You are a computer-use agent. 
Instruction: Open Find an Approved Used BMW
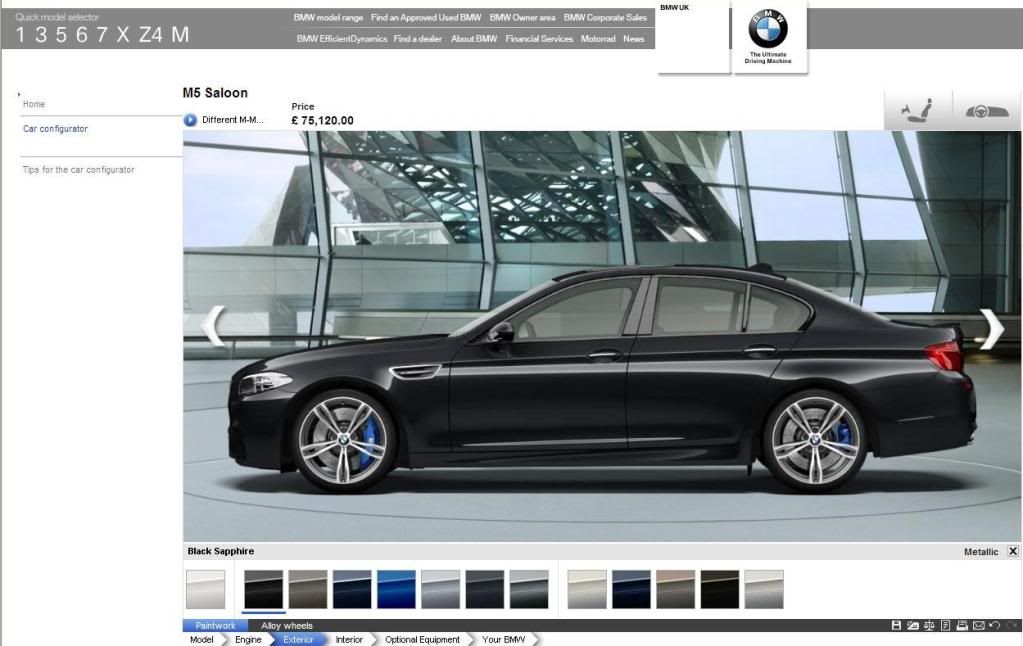click(x=426, y=18)
